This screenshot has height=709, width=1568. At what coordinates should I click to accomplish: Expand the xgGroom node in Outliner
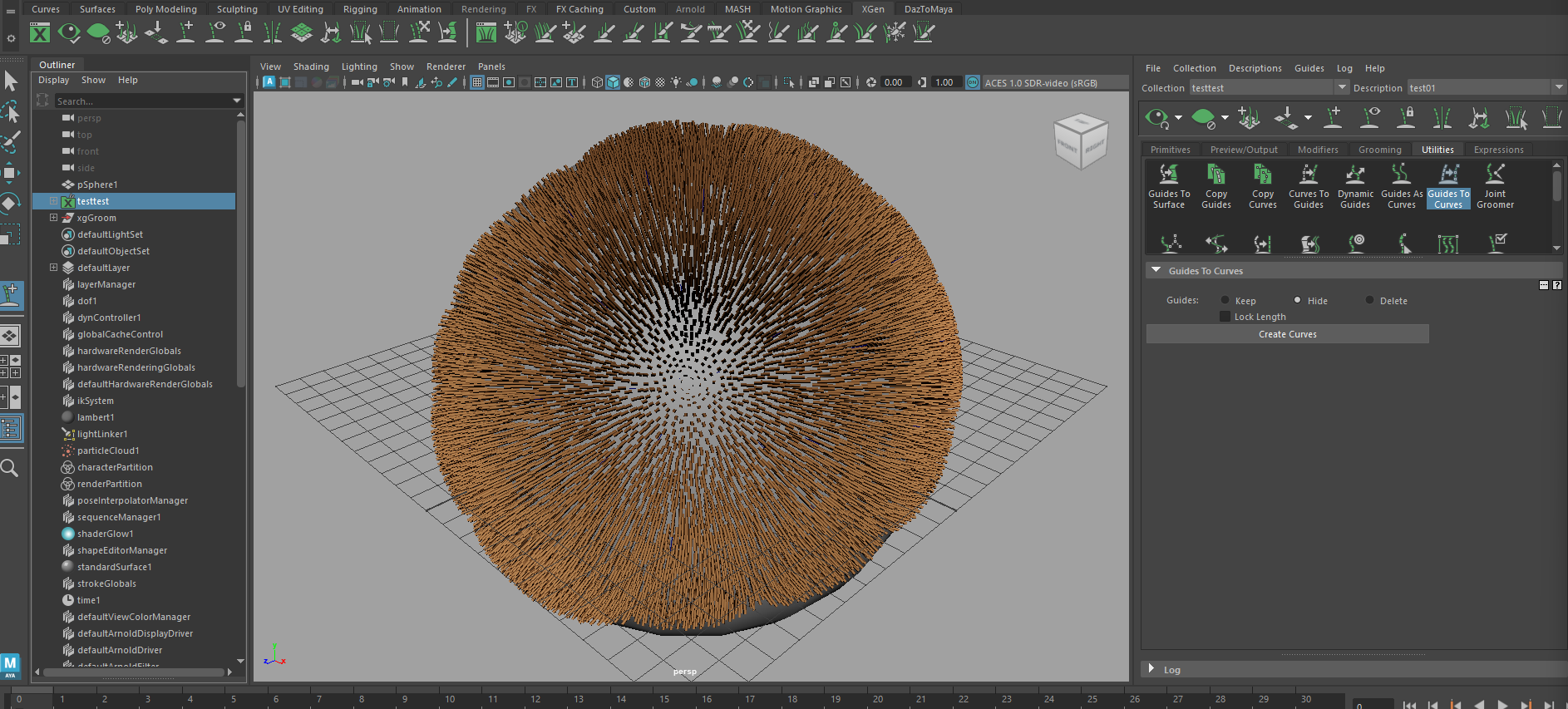[x=53, y=218]
